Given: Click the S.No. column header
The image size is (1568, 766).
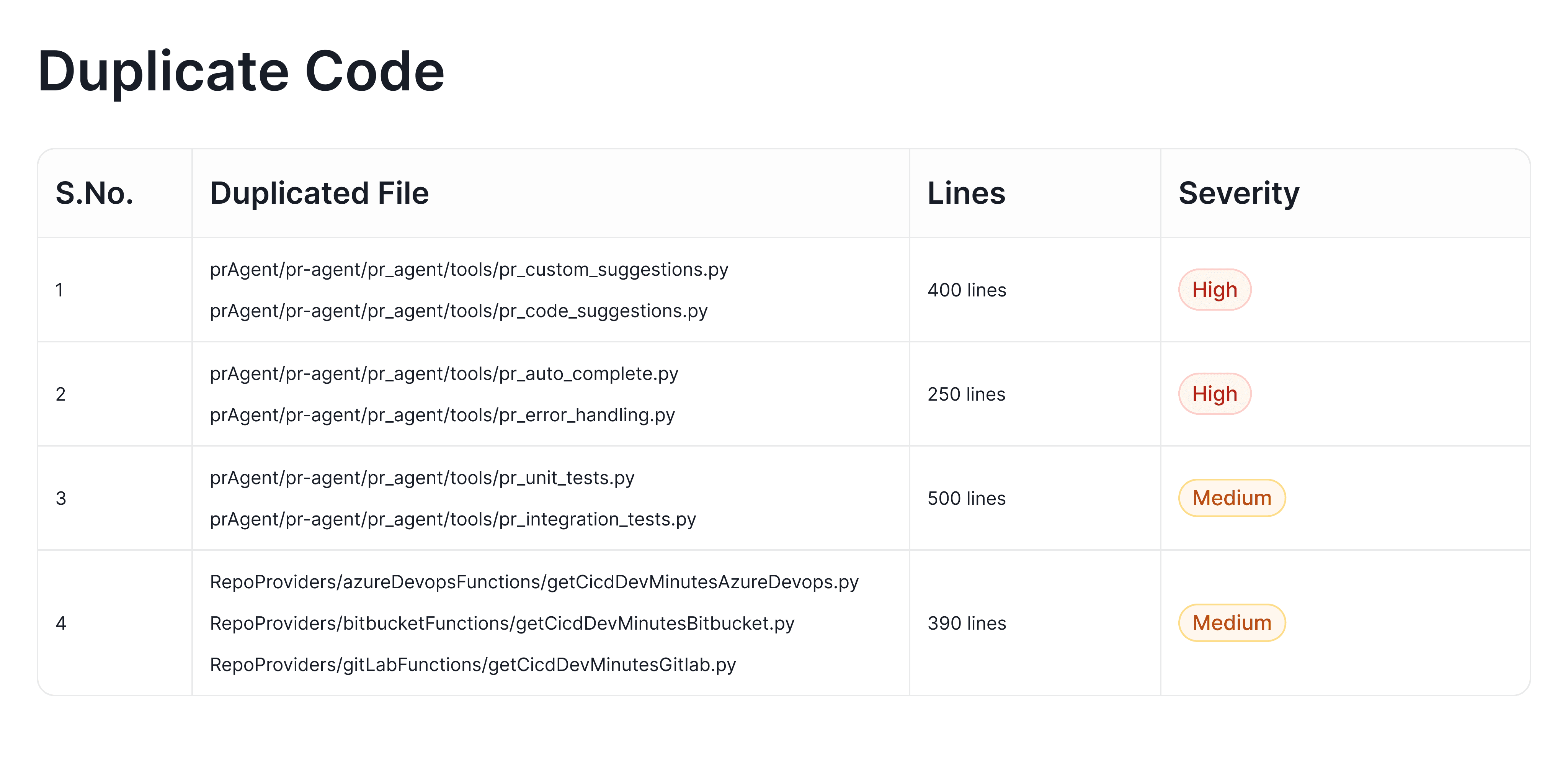Looking at the screenshot, I should click(x=94, y=194).
